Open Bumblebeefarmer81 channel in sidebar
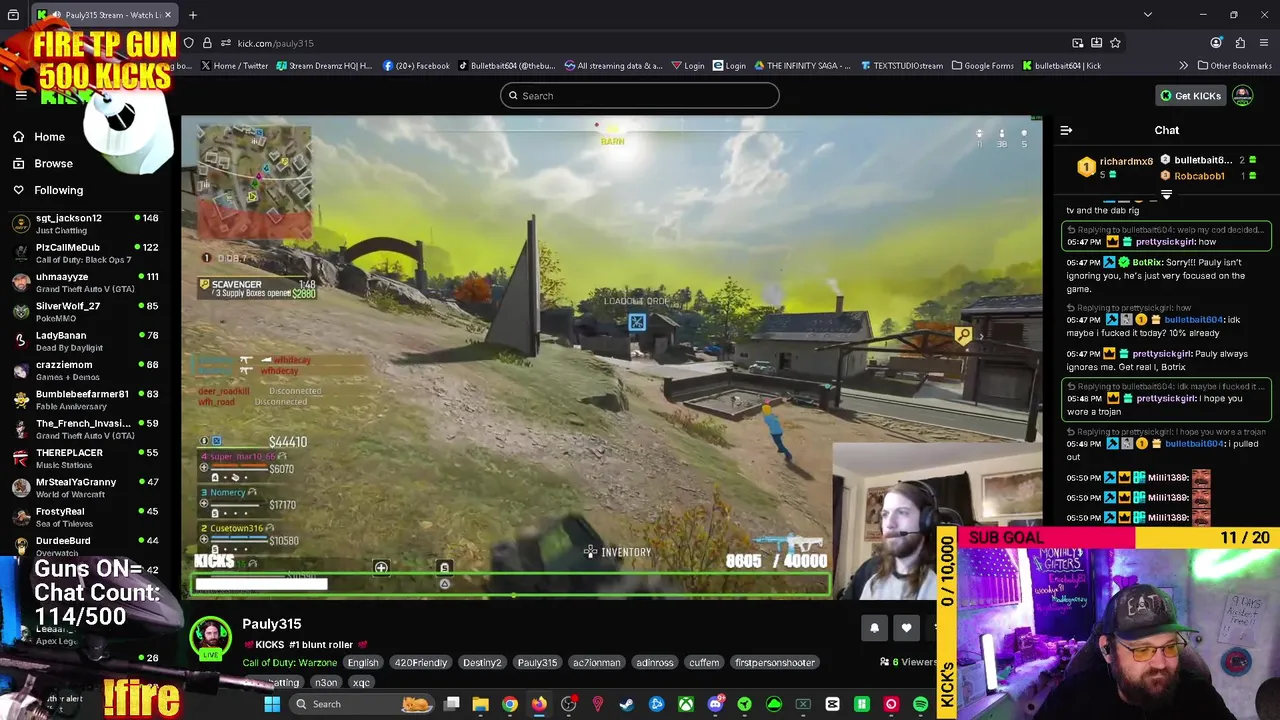This screenshot has height=720, width=1280. (x=85, y=400)
